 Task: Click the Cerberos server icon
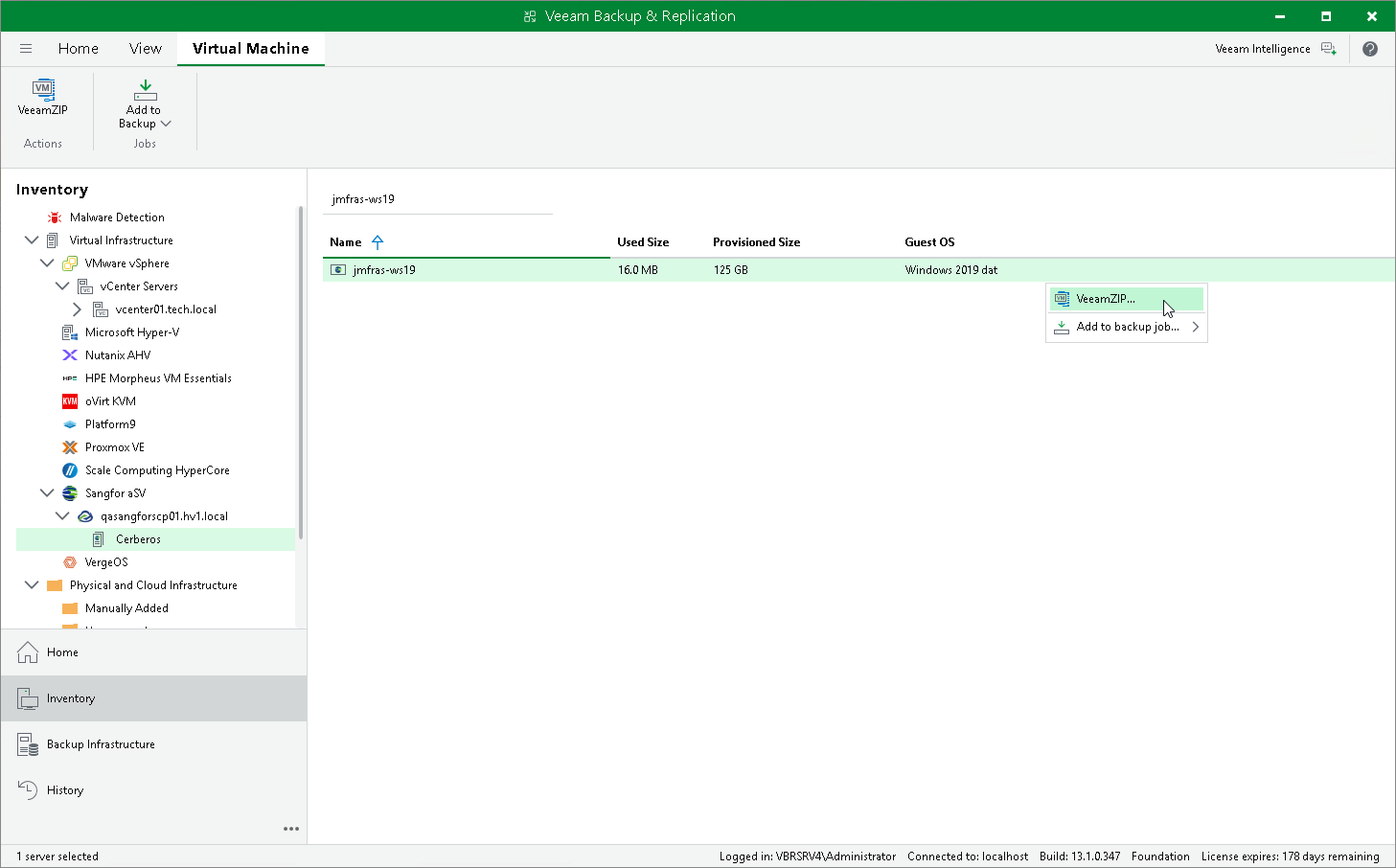99,539
